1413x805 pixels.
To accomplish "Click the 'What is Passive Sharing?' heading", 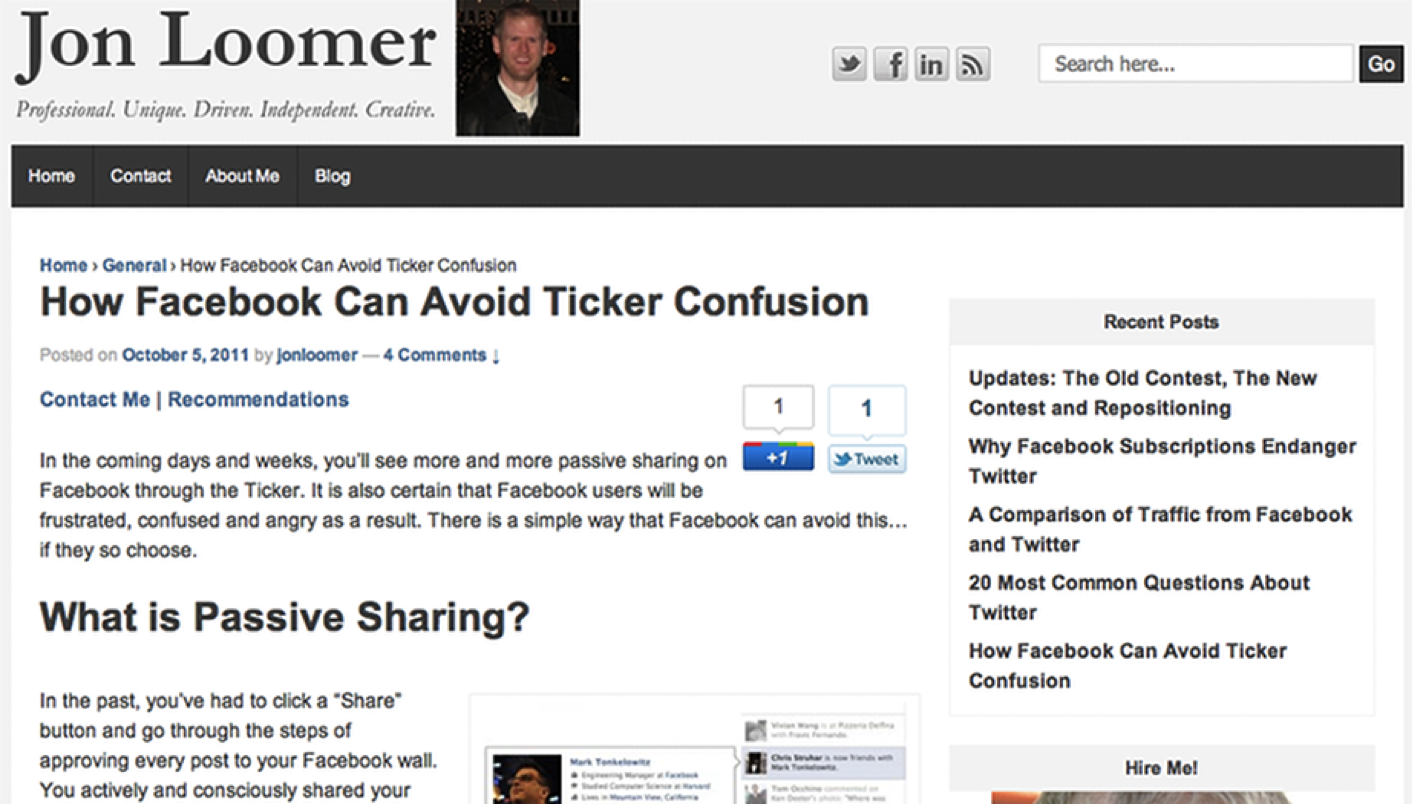I will click(284, 617).
